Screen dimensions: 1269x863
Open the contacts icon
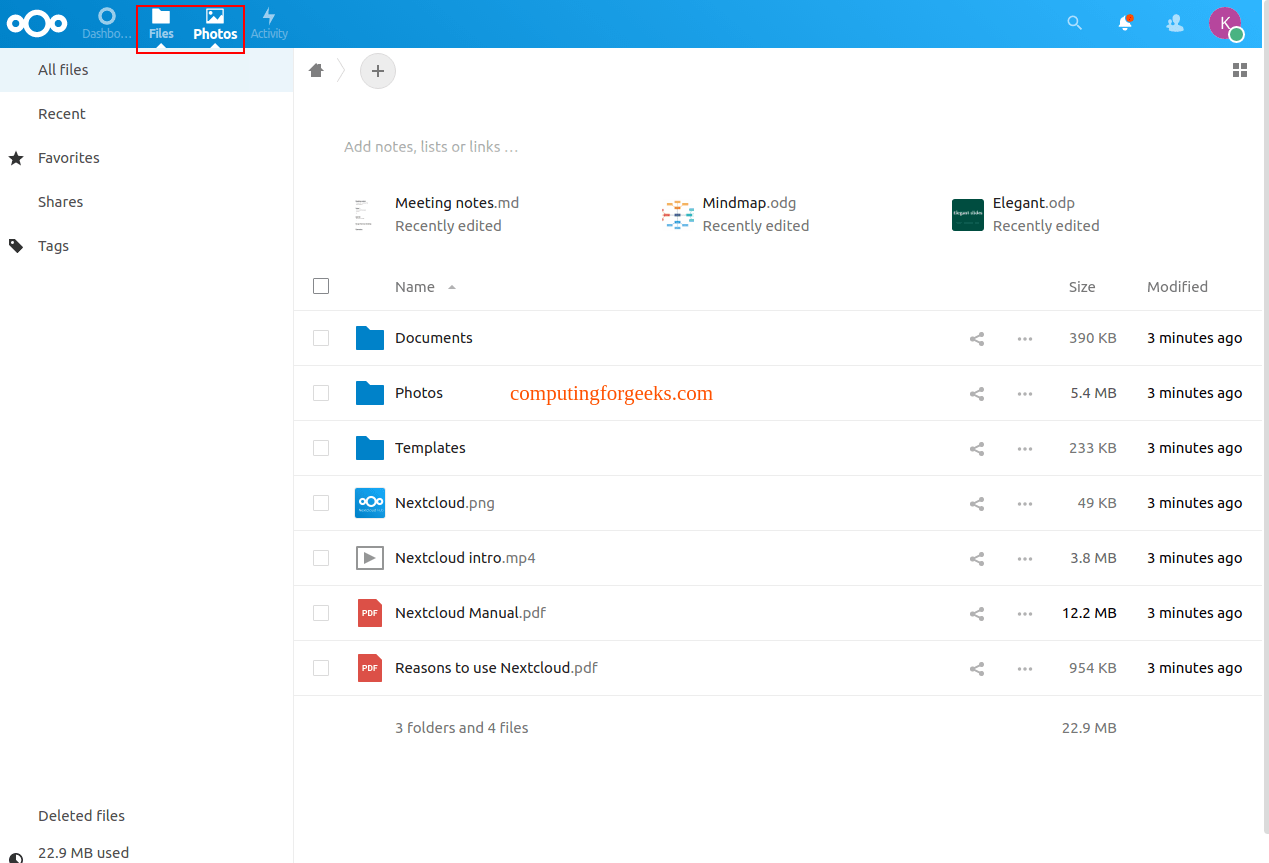[1174, 22]
